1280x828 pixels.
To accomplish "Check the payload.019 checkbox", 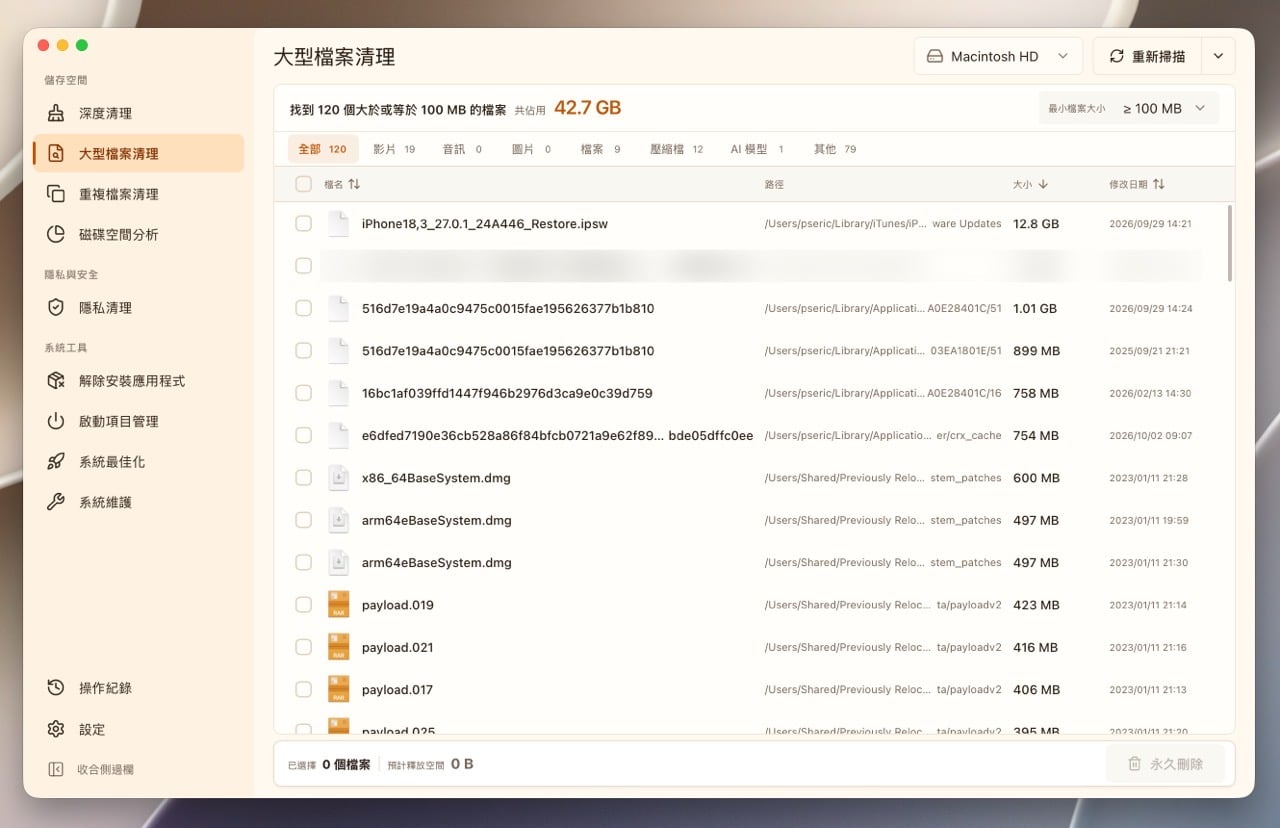I will (303, 605).
